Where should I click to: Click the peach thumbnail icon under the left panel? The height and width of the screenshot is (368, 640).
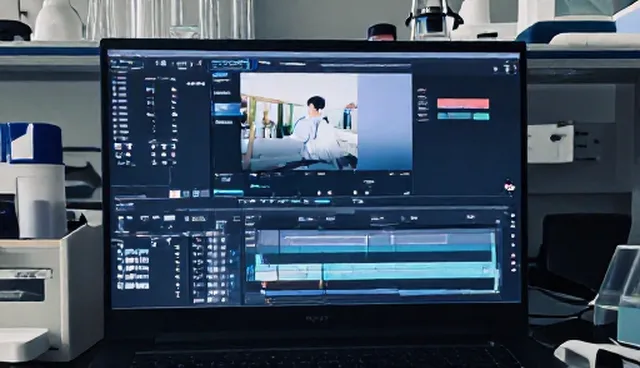coord(175,194)
